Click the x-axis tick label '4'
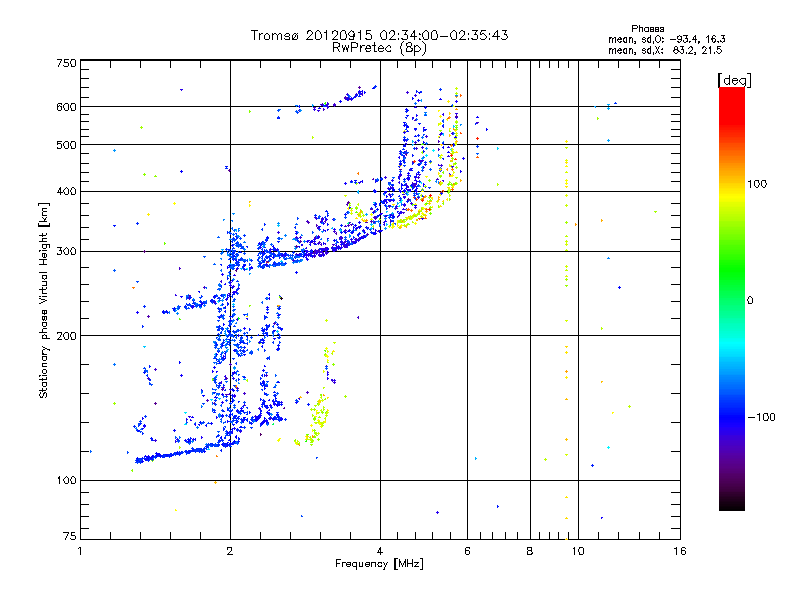The image size is (800, 600). click(380, 551)
